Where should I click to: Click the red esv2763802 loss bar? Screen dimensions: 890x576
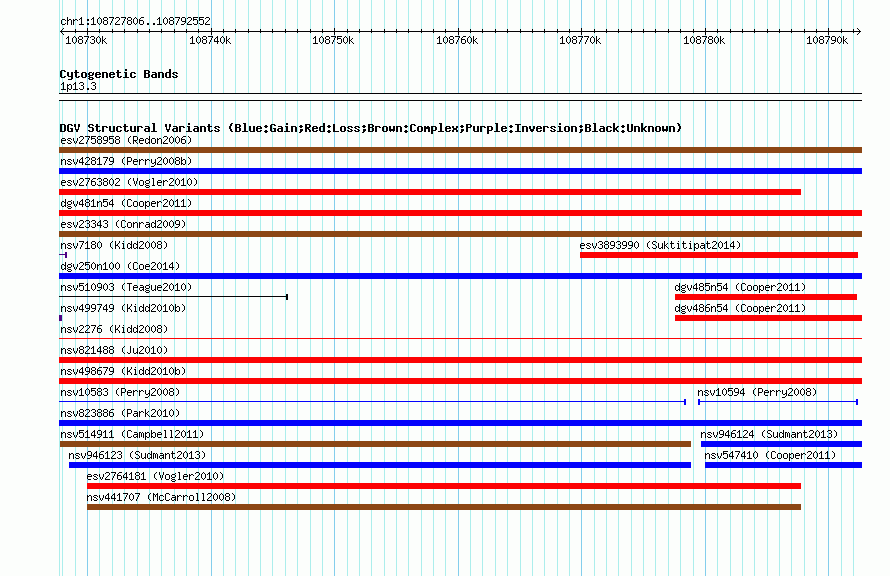pos(430,192)
